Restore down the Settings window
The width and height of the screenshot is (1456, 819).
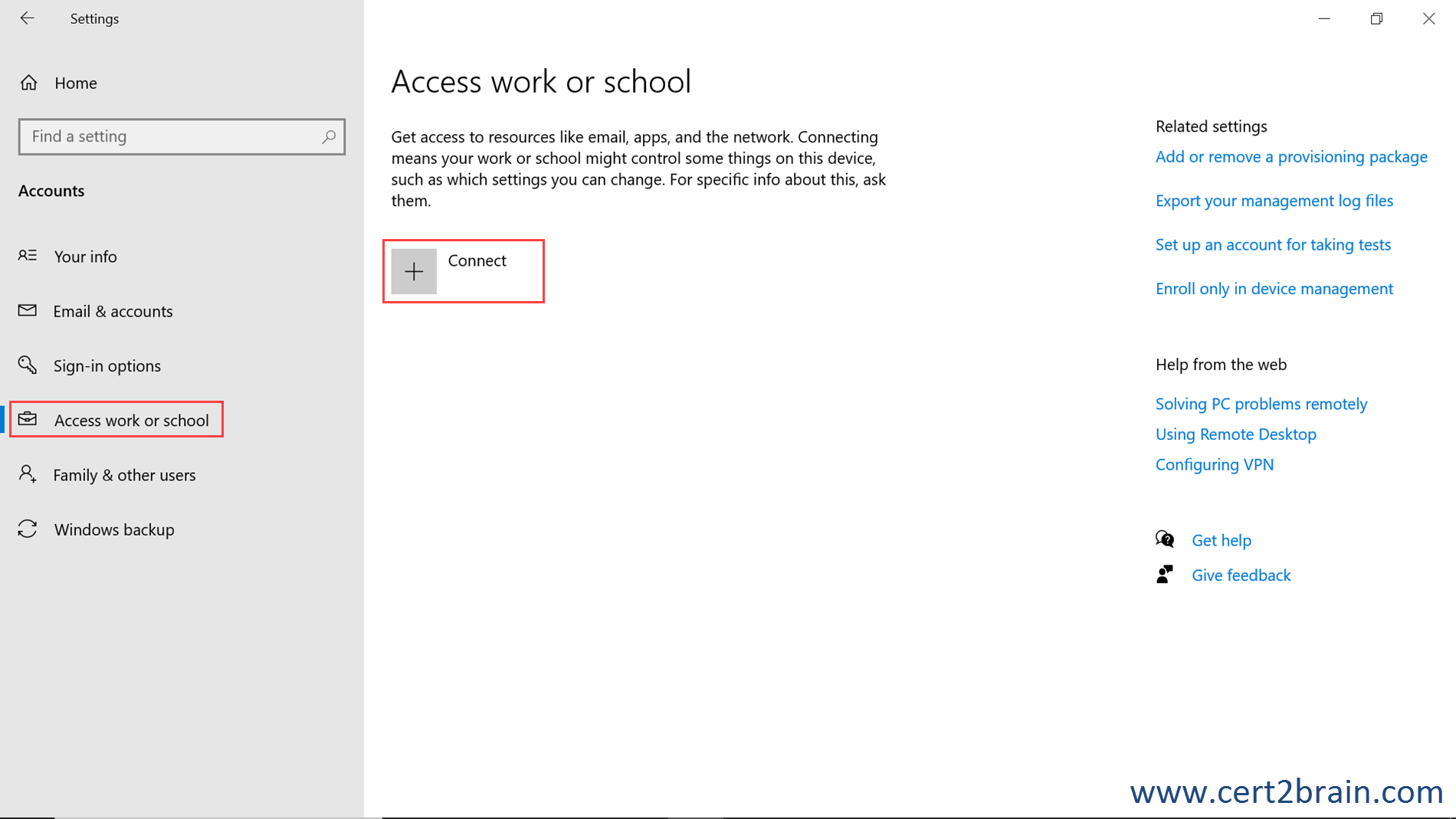[x=1376, y=18]
